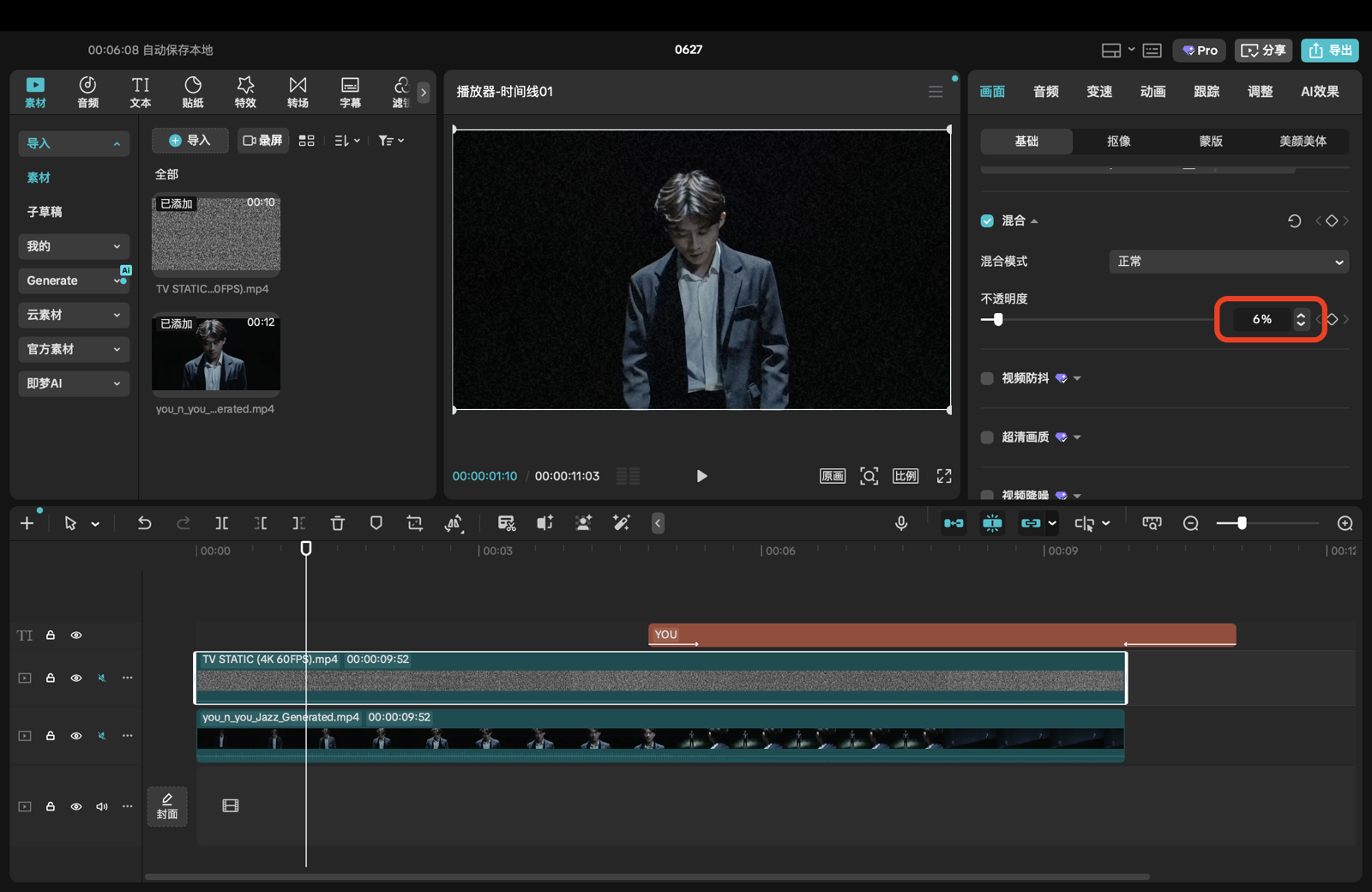Split clip at playhead icon
The image size is (1372, 892).
pyautogui.click(x=221, y=523)
